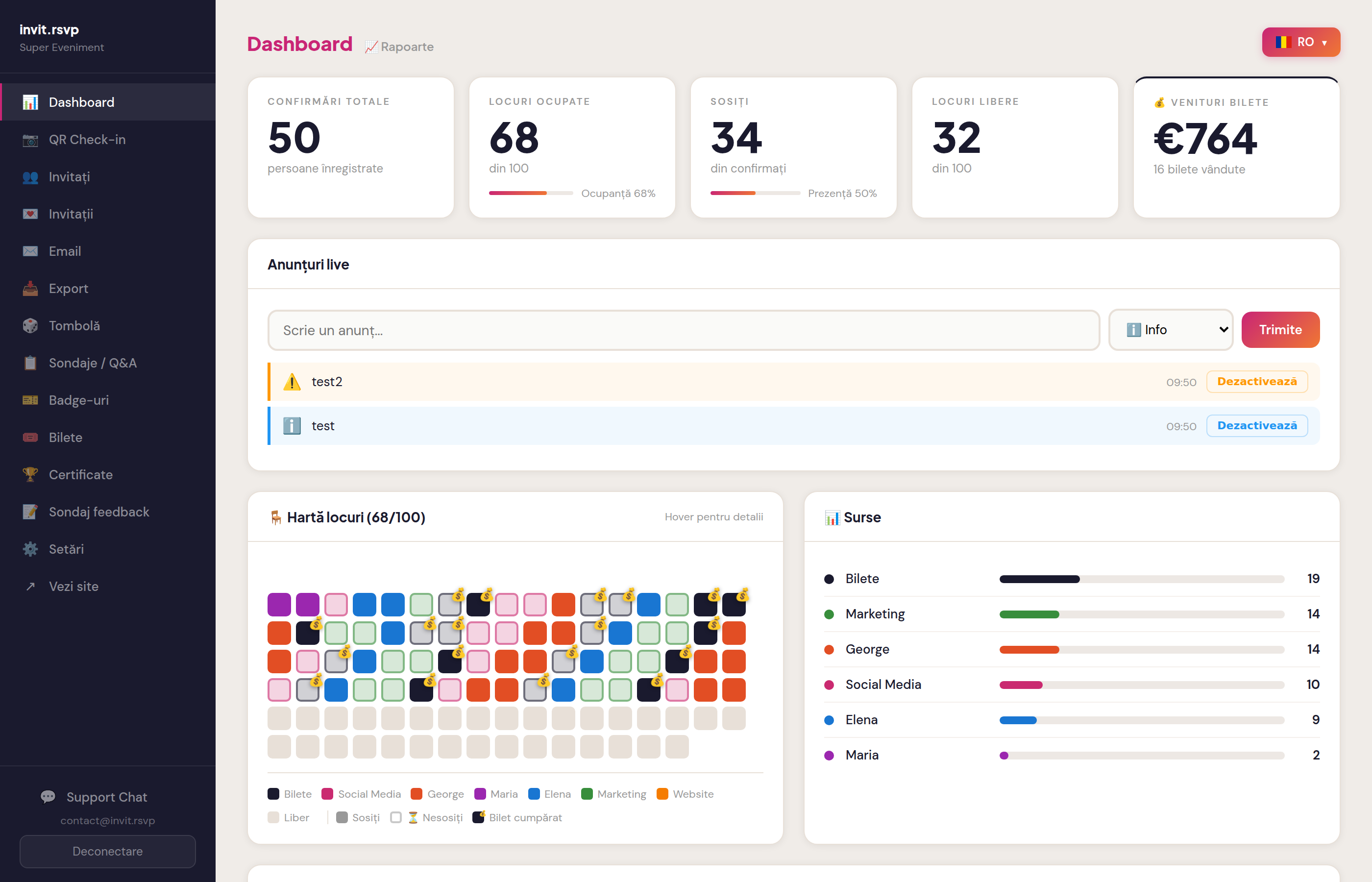Screen dimensions: 1372x882
Task: Open the Bilete menu item
Action: click(108, 437)
